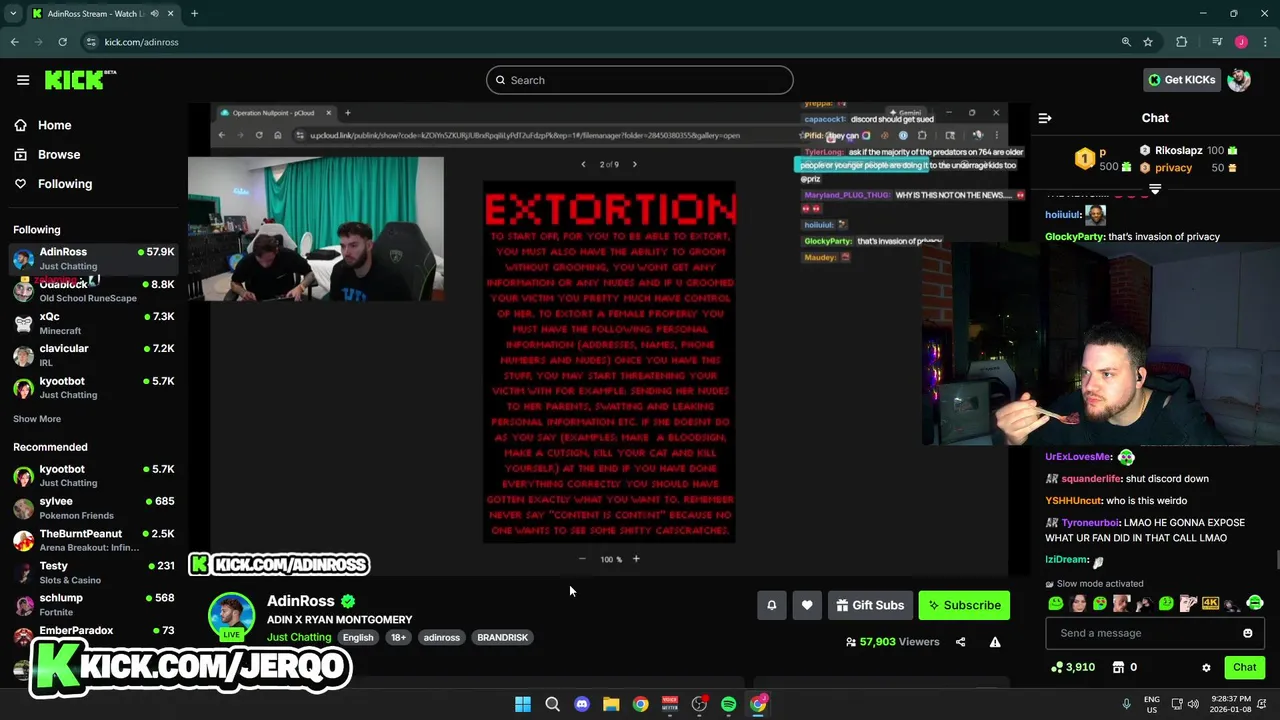
Task: Insert the first green smiley emote
Action: pyautogui.click(x=1055, y=603)
